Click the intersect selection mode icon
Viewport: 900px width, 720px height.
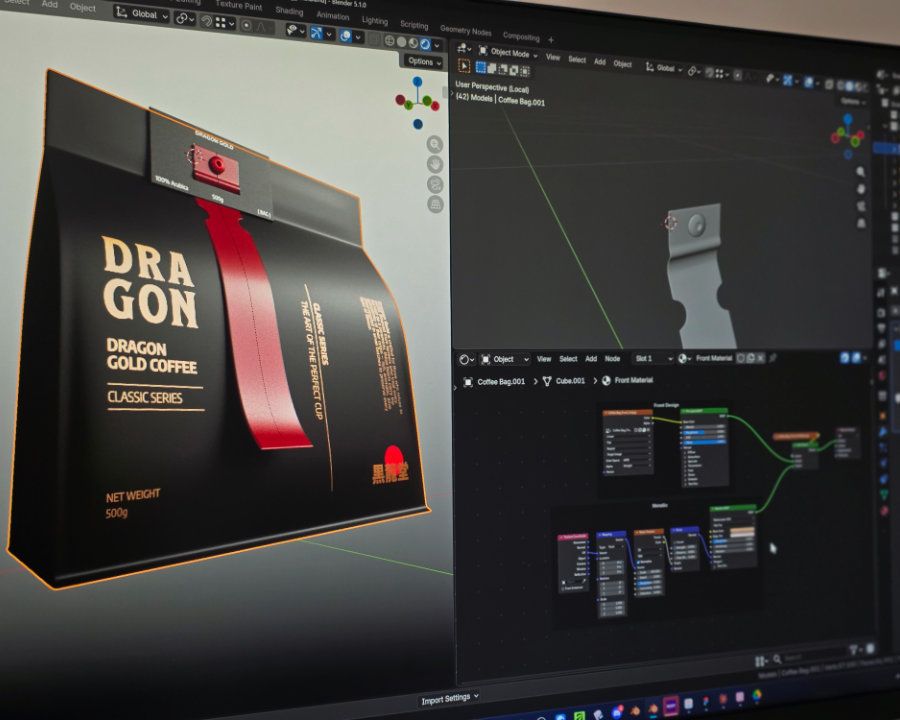click(525, 71)
